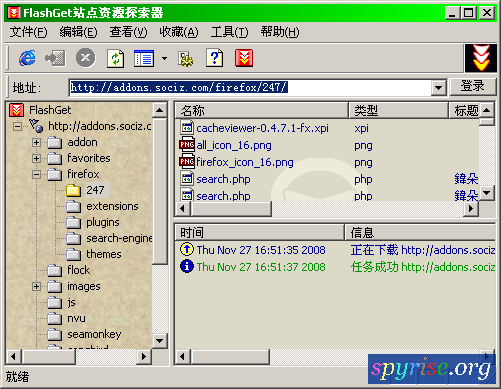The height and width of the screenshot is (389, 501).
Task: Click the red FlashGet download toolbar icon
Action: click(x=244, y=58)
